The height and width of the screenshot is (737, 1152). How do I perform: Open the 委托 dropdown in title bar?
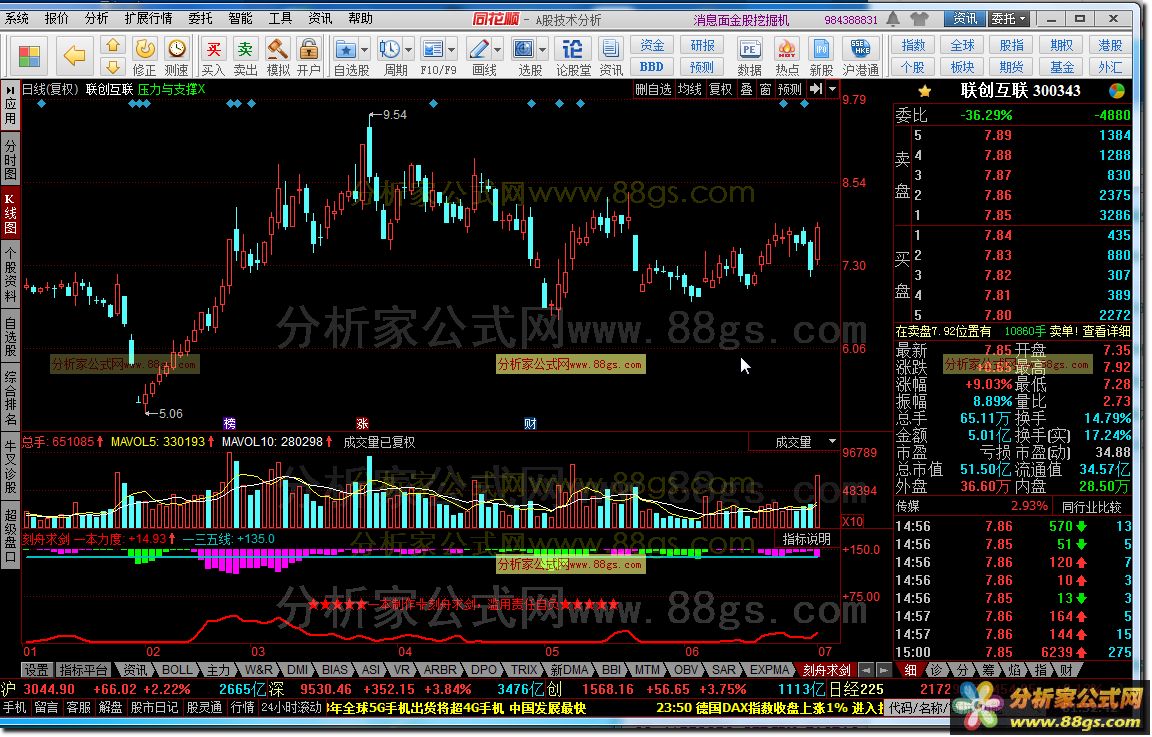(1010, 18)
